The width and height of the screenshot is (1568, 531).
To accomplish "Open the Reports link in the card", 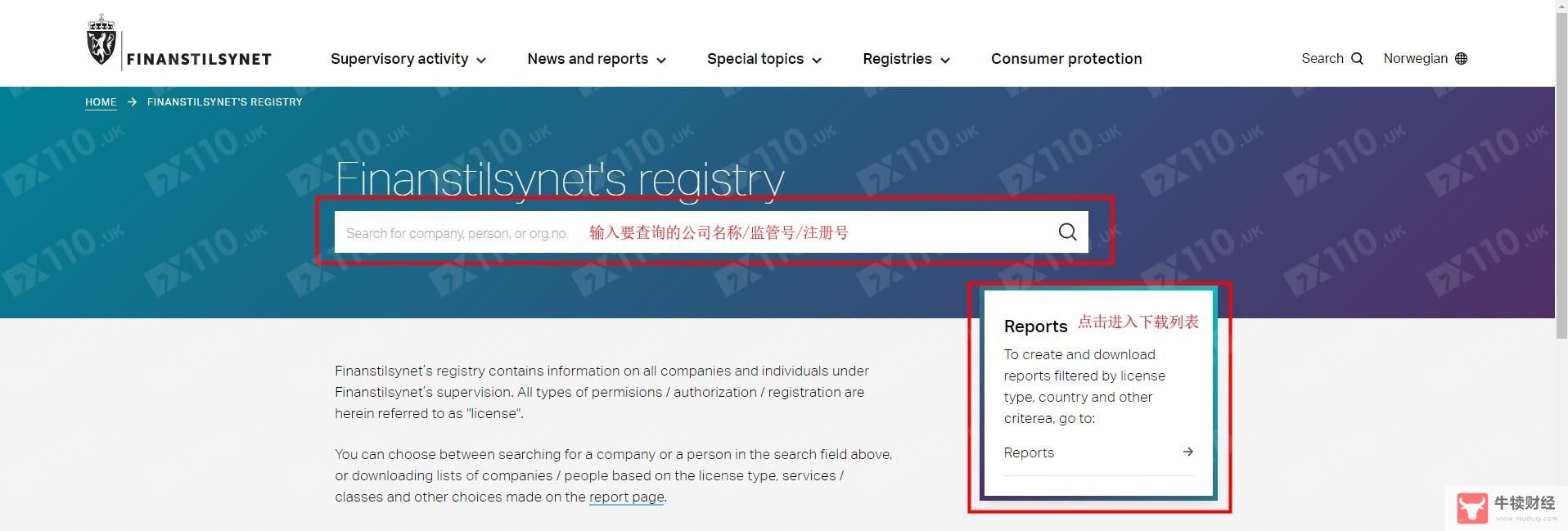I will [x=1098, y=452].
